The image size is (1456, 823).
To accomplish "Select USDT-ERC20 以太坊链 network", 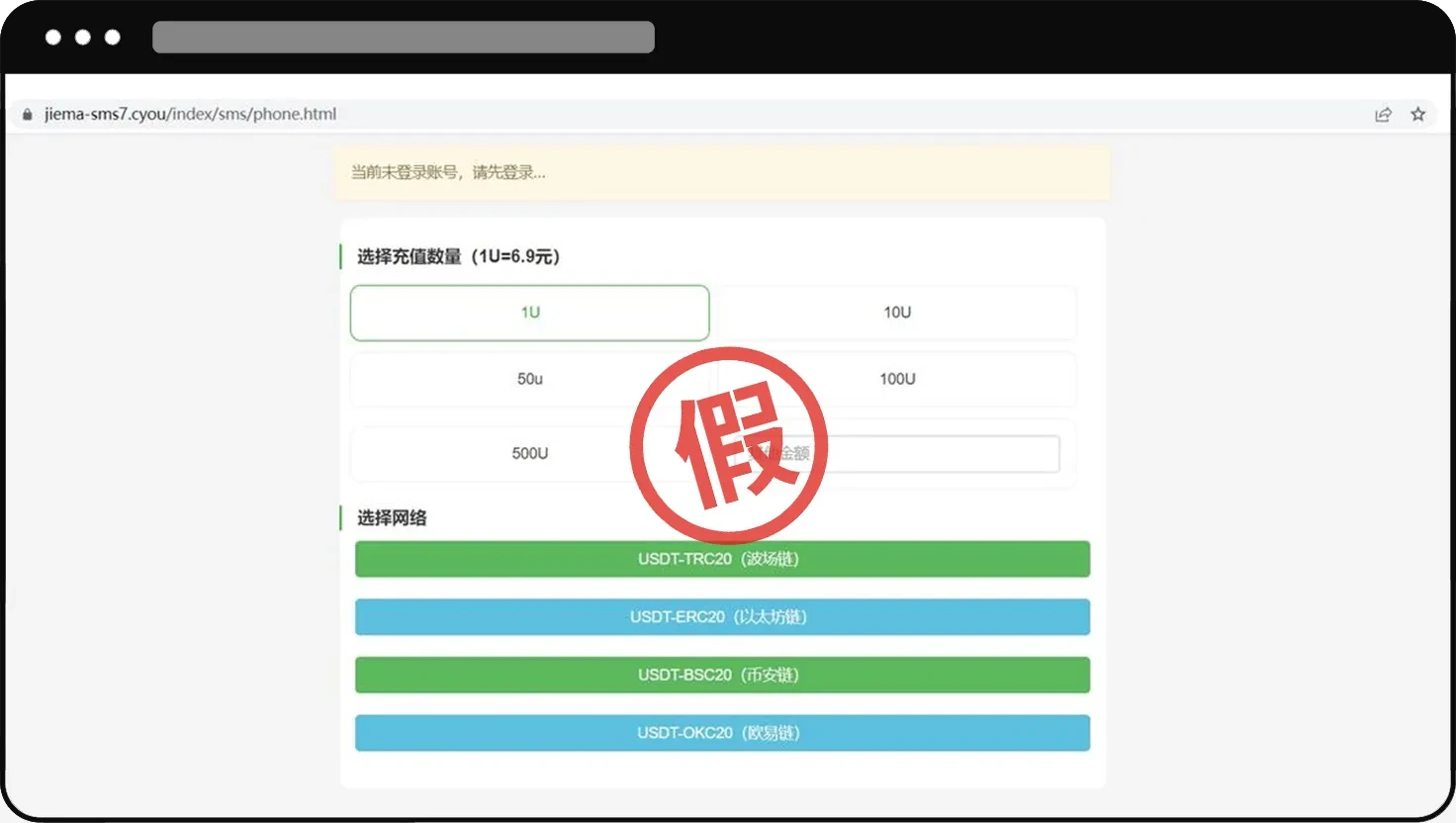I will tap(722, 616).
